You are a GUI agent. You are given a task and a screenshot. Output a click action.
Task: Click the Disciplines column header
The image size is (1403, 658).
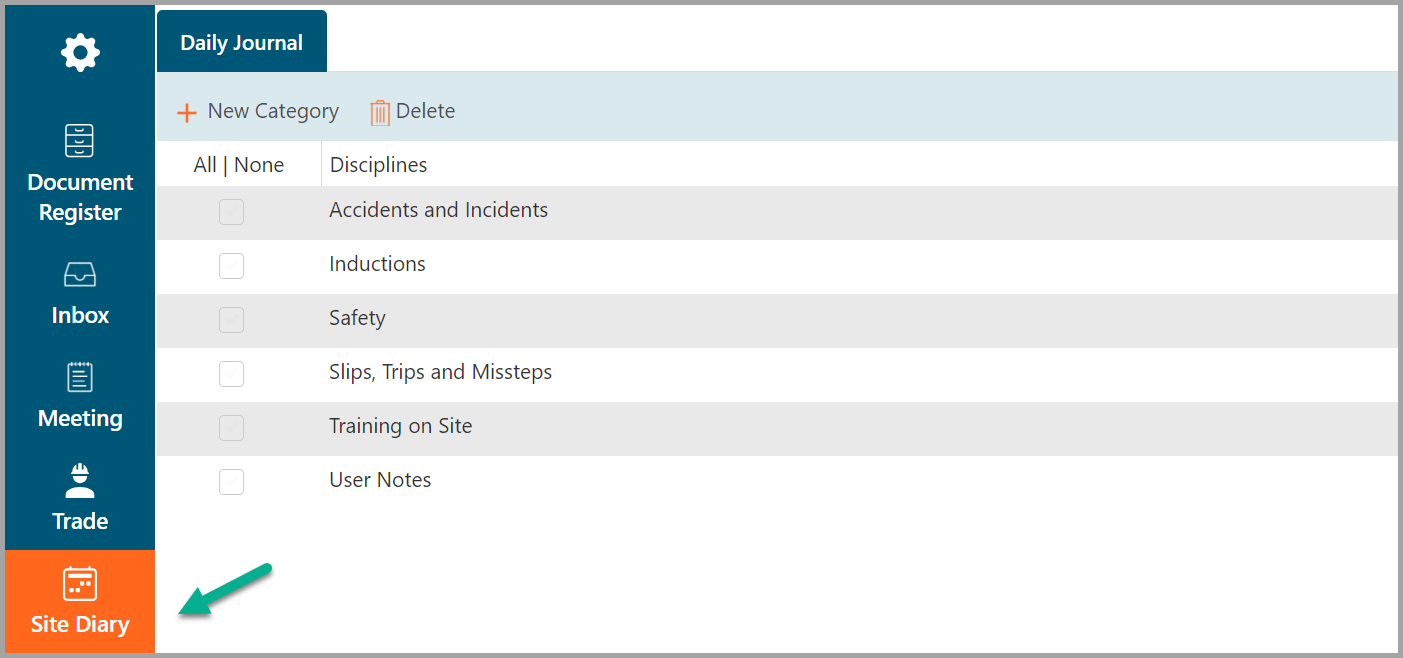pyautogui.click(x=379, y=165)
